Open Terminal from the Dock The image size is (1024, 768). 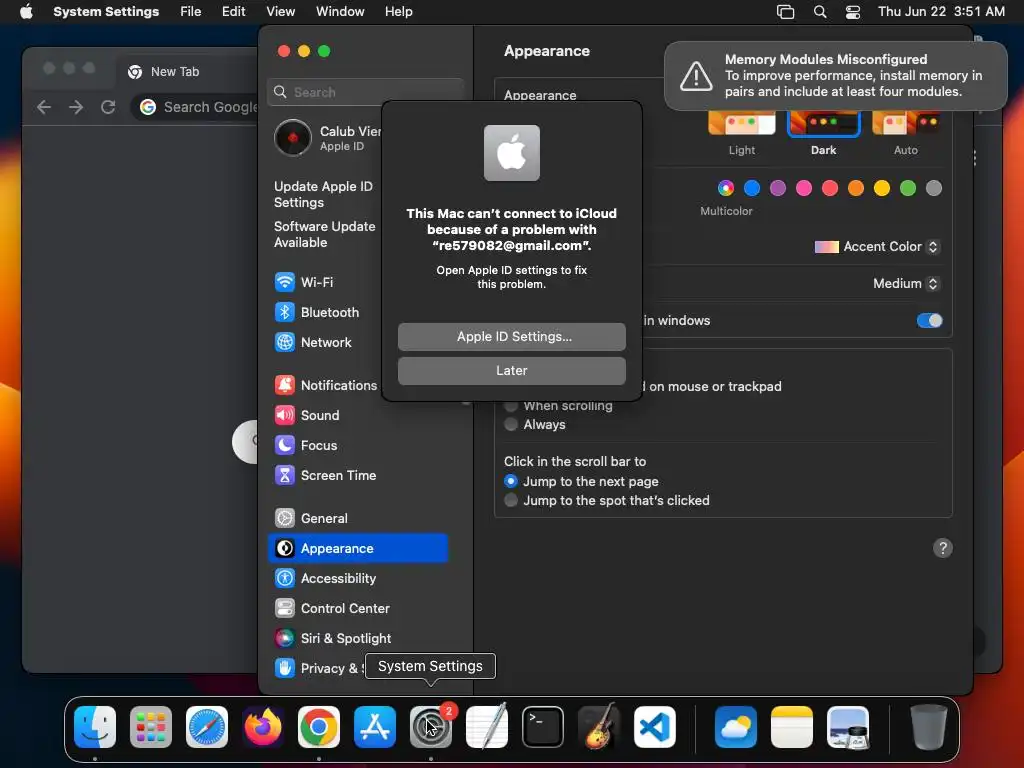(x=543, y=727)
